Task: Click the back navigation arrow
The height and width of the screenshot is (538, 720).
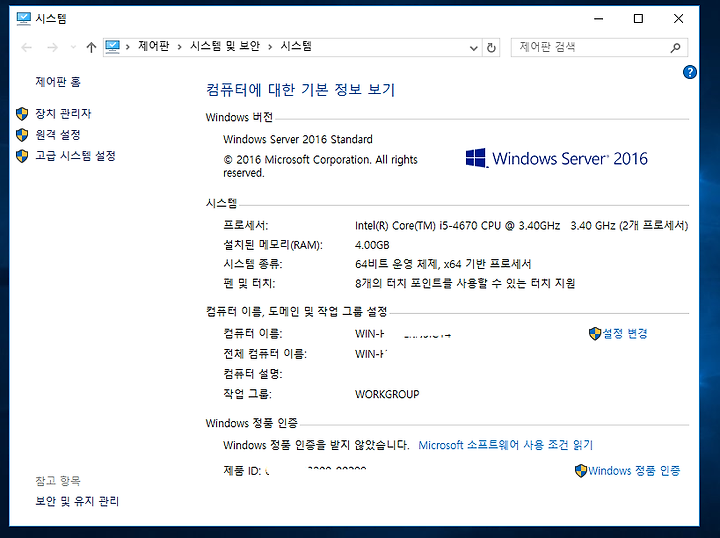Action: click(27, 47)
